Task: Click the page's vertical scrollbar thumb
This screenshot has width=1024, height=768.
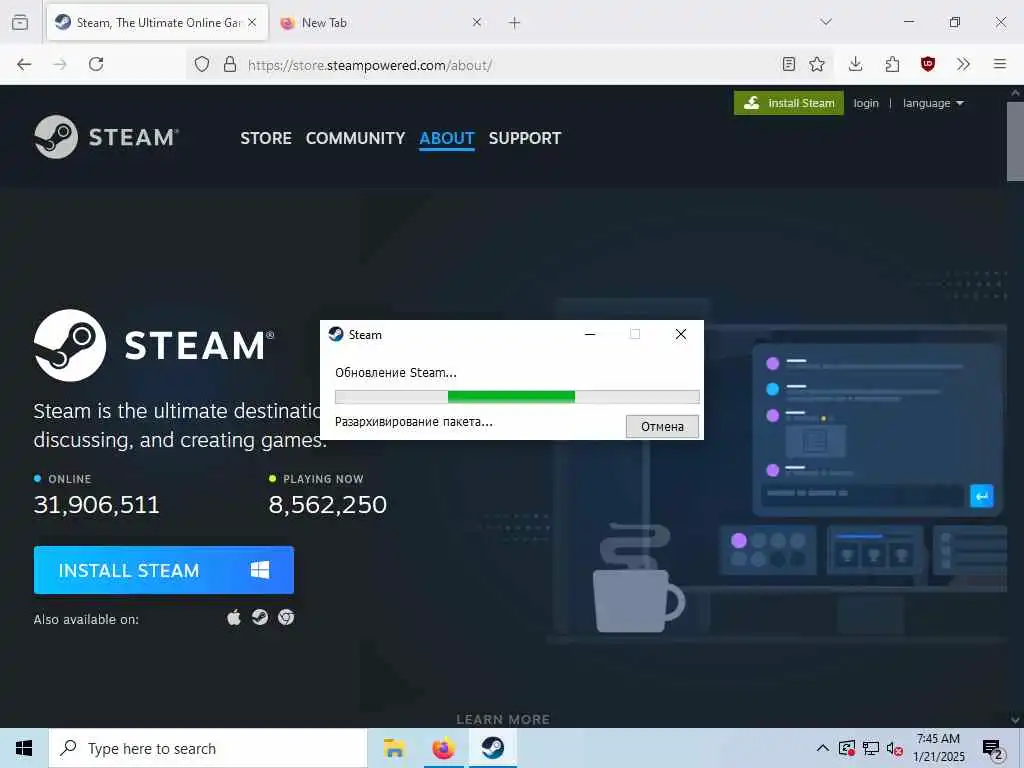Action: [x=1015, y=140]
